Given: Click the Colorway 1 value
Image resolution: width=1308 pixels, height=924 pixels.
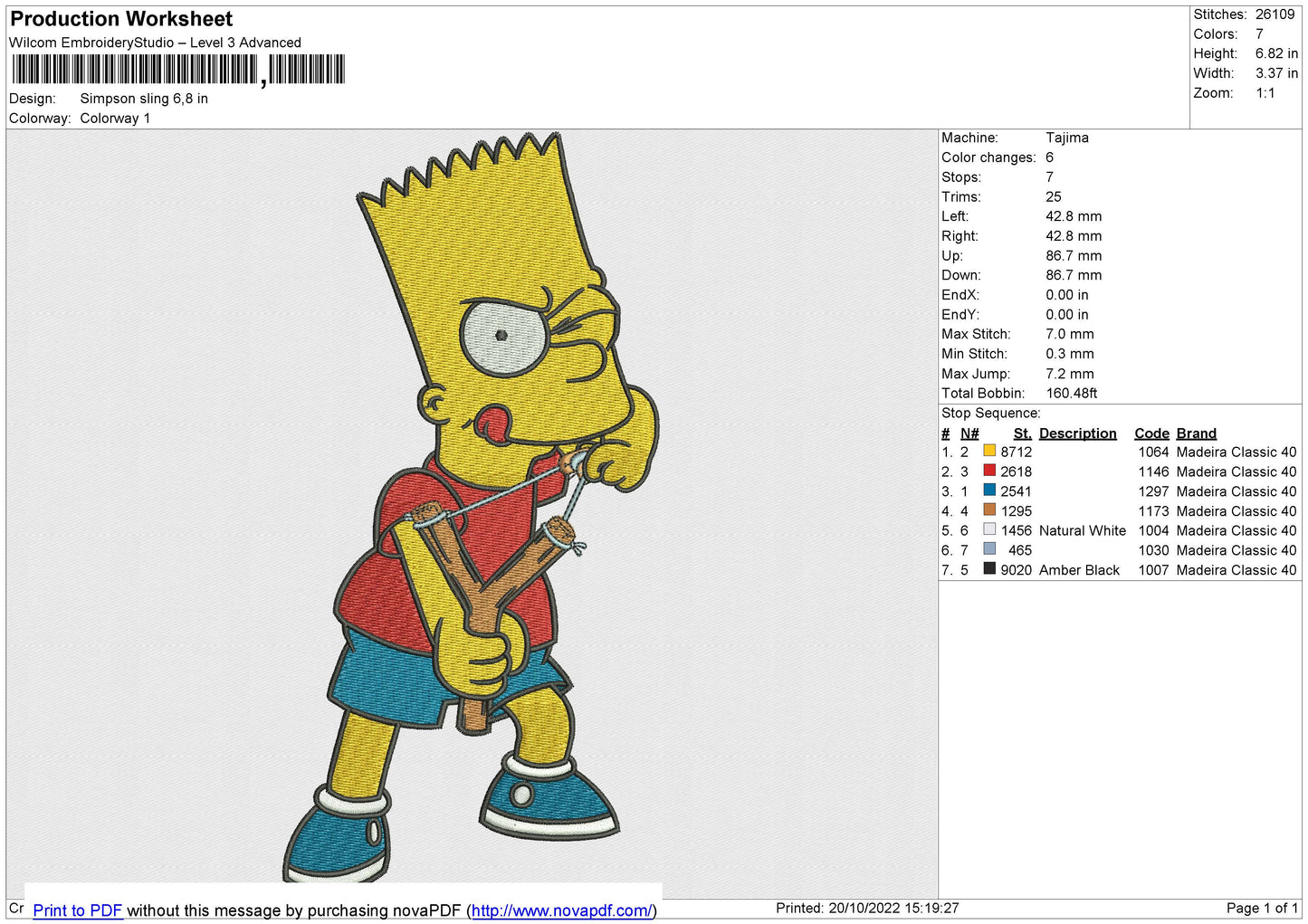Looking at the screenshot, I should tap(115, 119).
